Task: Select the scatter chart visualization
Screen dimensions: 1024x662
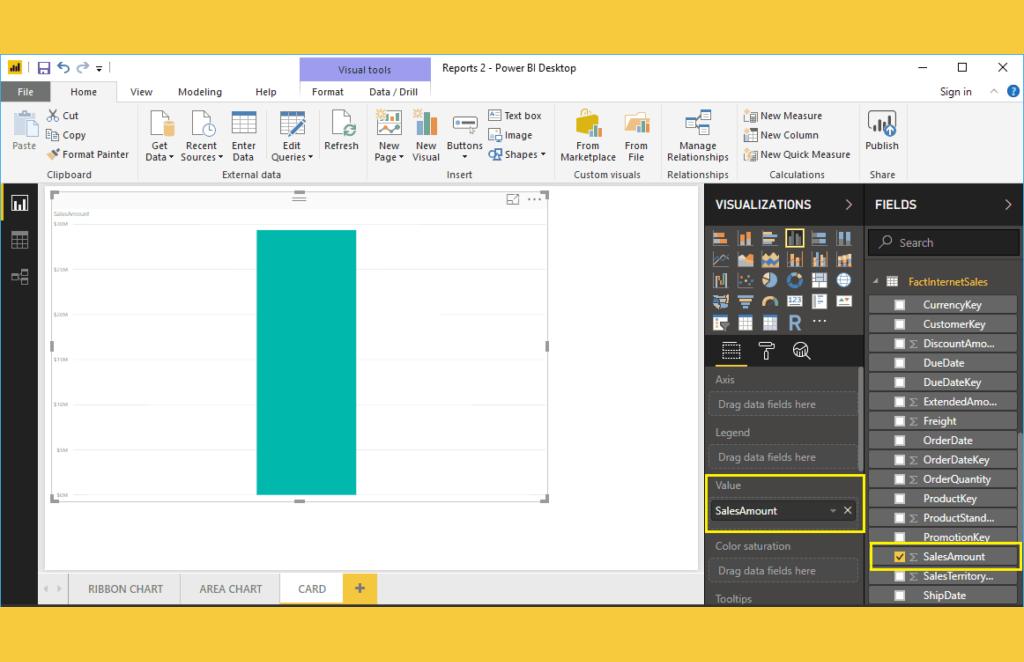Action: coord(745,281)
